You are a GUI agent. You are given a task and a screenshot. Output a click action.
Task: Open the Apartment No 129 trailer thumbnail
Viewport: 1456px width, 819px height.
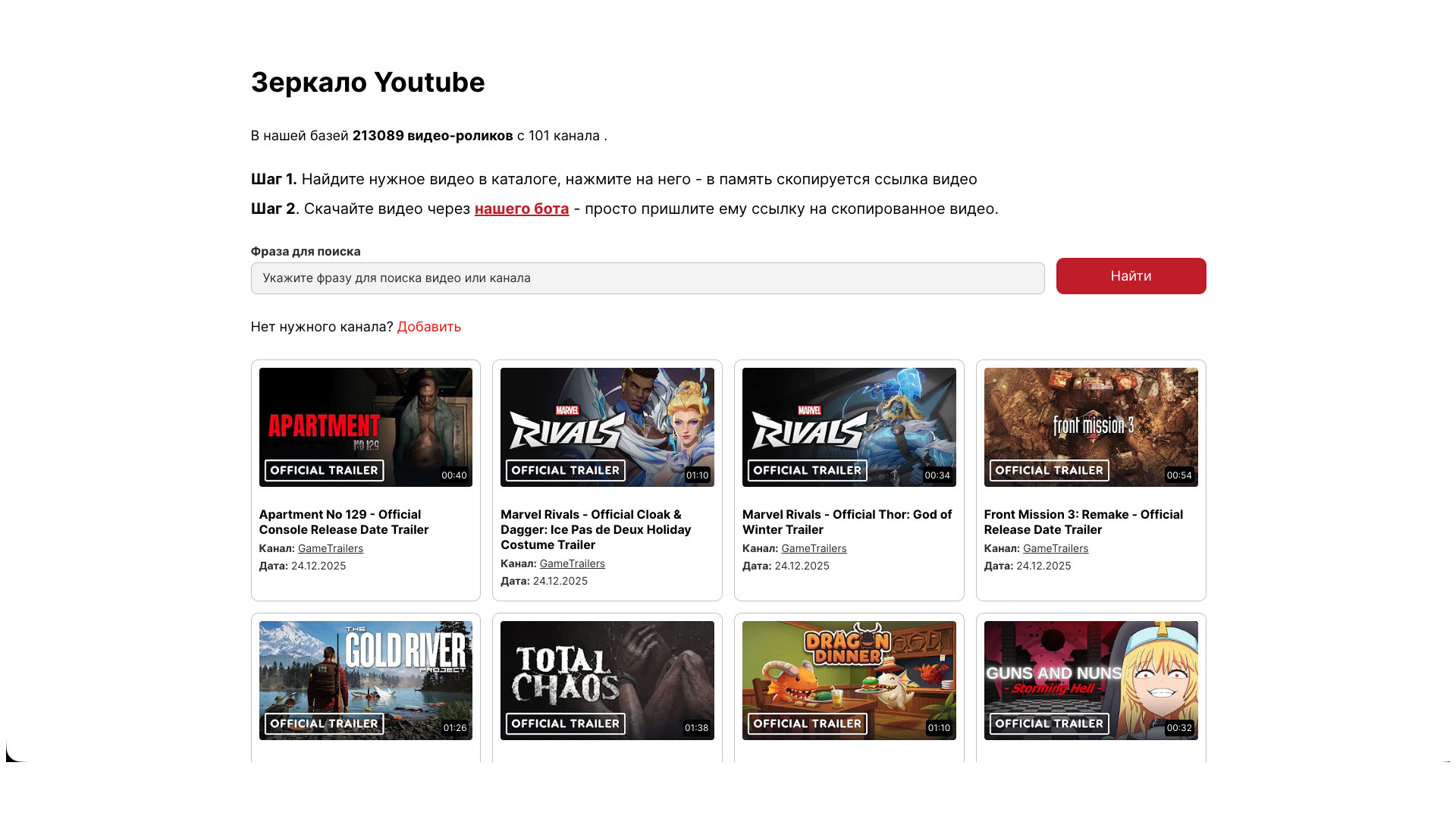(x=366, y=427)
